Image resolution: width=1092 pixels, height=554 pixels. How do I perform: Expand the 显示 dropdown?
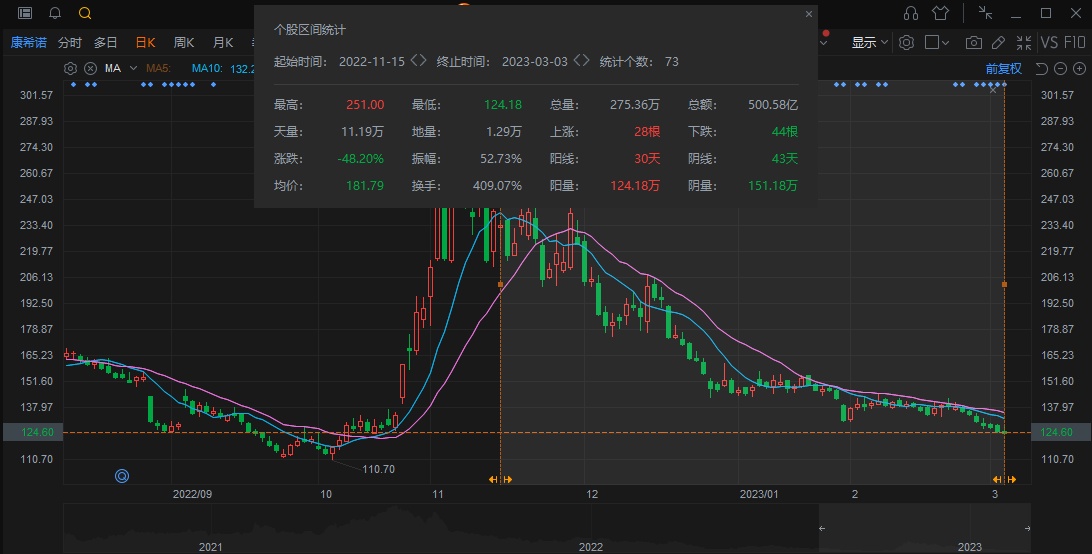[x=869, y=43]
